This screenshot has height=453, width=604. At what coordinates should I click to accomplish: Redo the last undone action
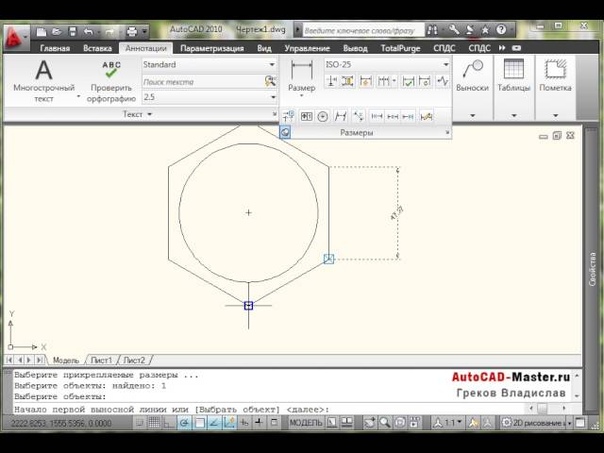pos(109,32)
